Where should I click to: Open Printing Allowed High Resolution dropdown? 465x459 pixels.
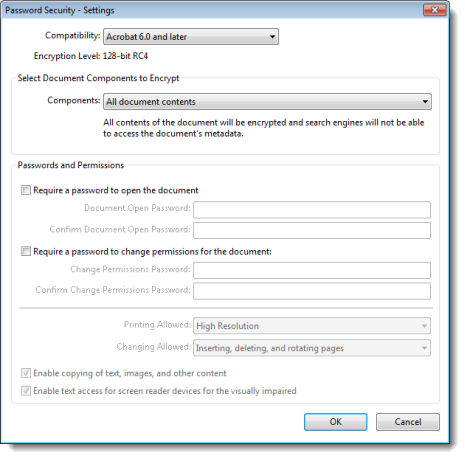click(x=312, y=326)
